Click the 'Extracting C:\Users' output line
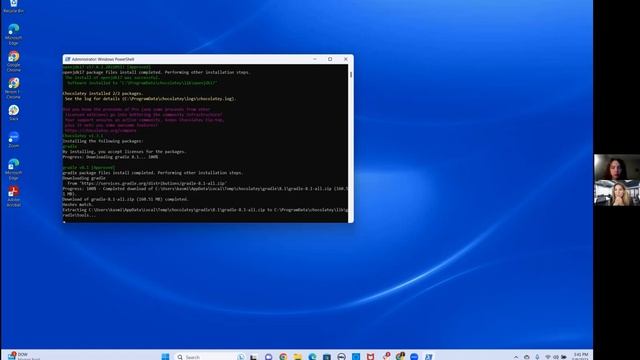 [x=205, y=212]
